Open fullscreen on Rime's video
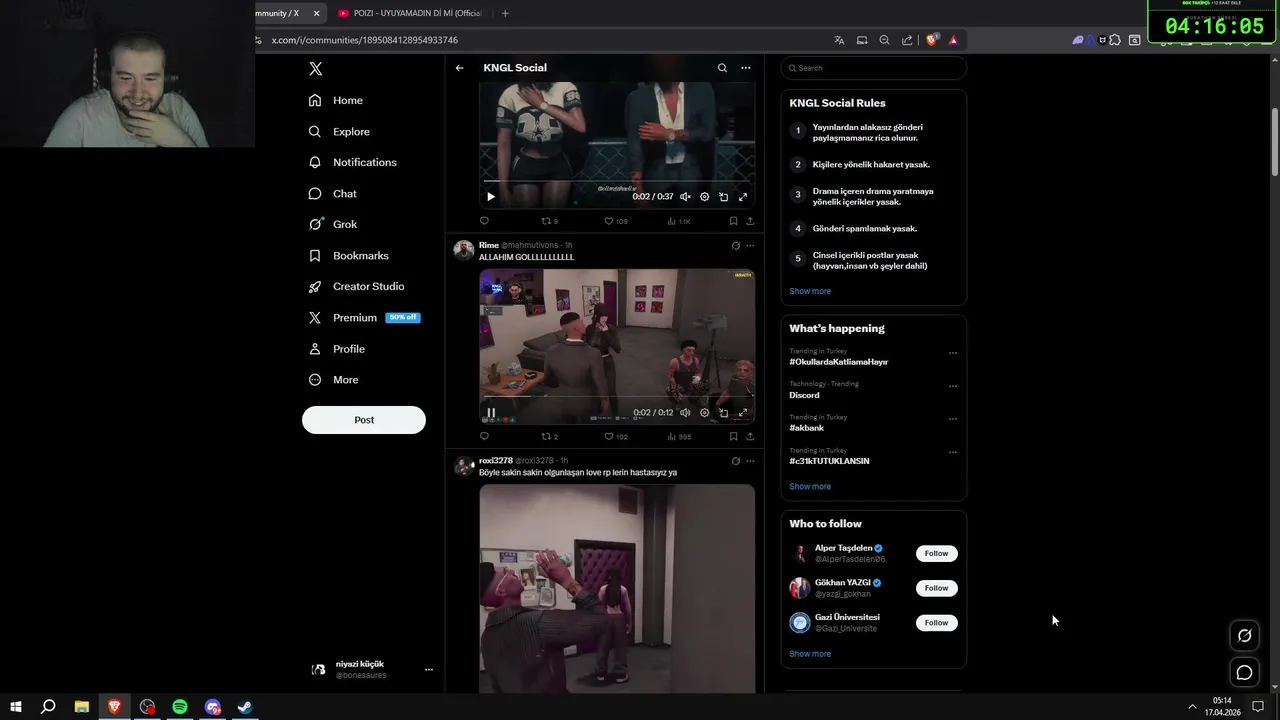1280x720 pixels. point(742,412)
